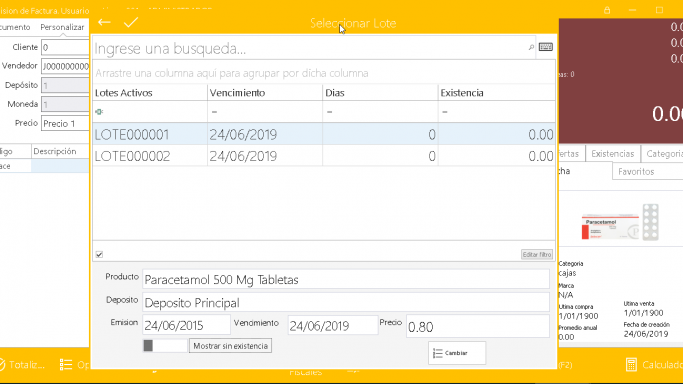Click the Lotes Activos filter row cell
683x384 pixels.
pos(150,112)
